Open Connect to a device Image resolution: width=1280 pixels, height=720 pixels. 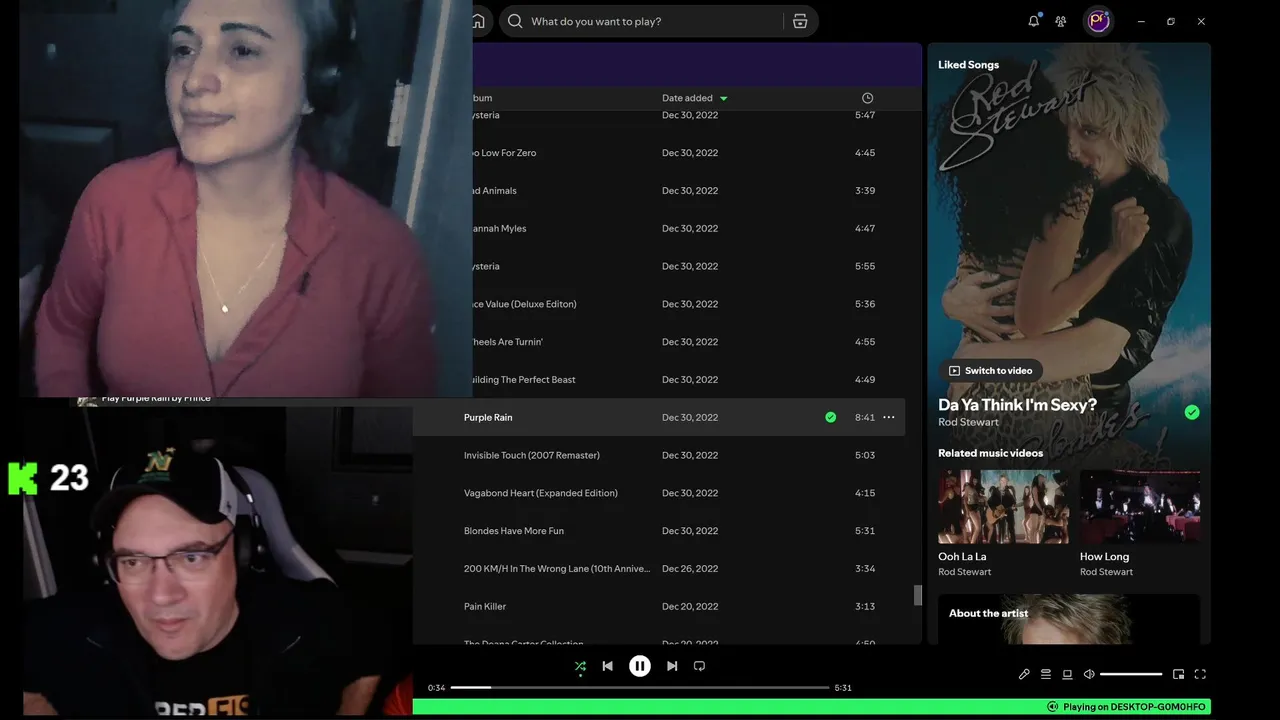[x=1067, y=674]
